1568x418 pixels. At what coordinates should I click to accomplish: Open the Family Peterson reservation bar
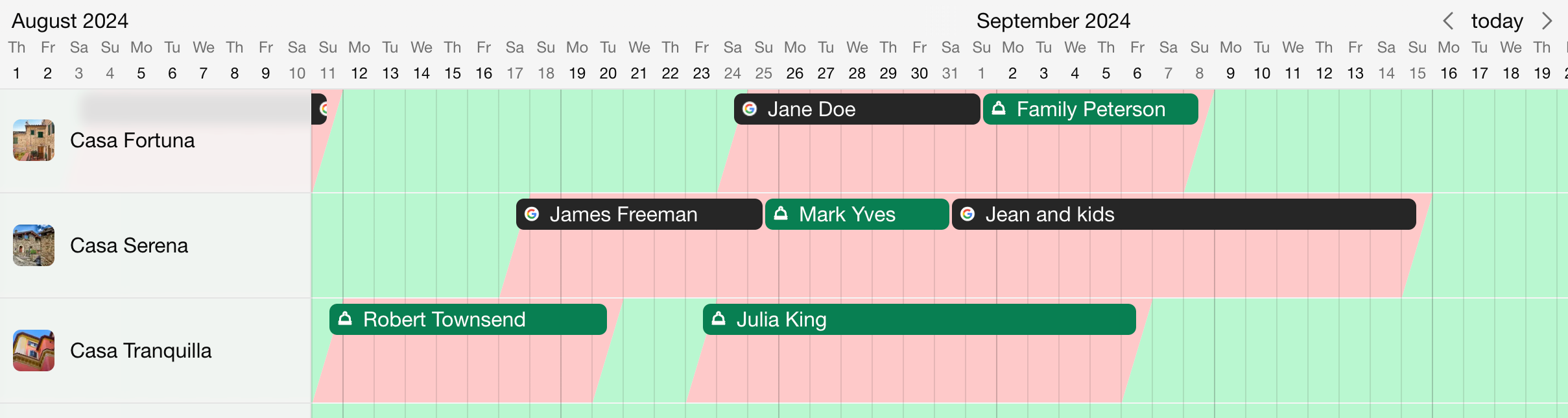[x=1091, y=109]
